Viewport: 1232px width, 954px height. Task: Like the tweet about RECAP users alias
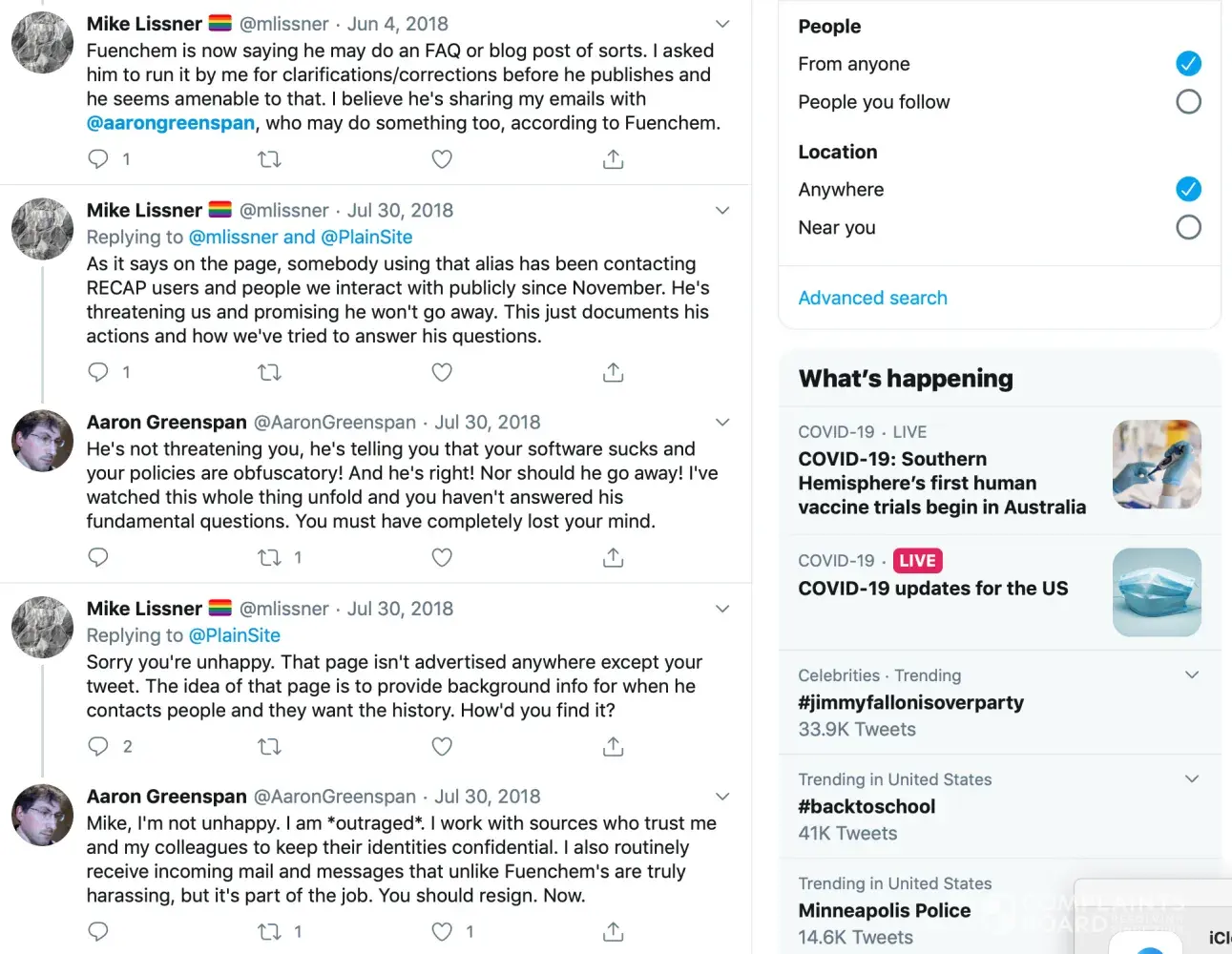click(442, 373)
